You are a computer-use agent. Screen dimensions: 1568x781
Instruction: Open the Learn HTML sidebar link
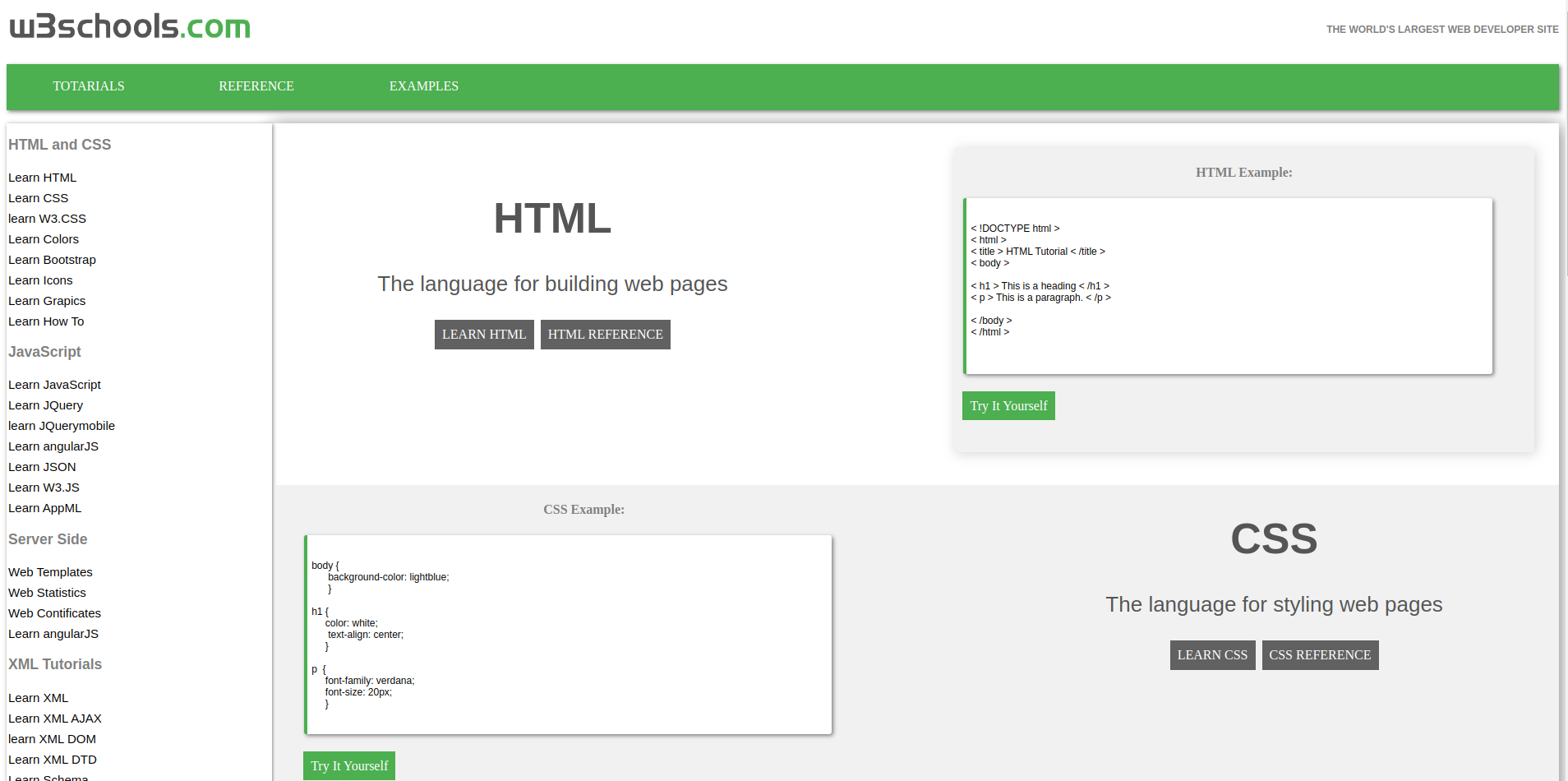point(42,178)
